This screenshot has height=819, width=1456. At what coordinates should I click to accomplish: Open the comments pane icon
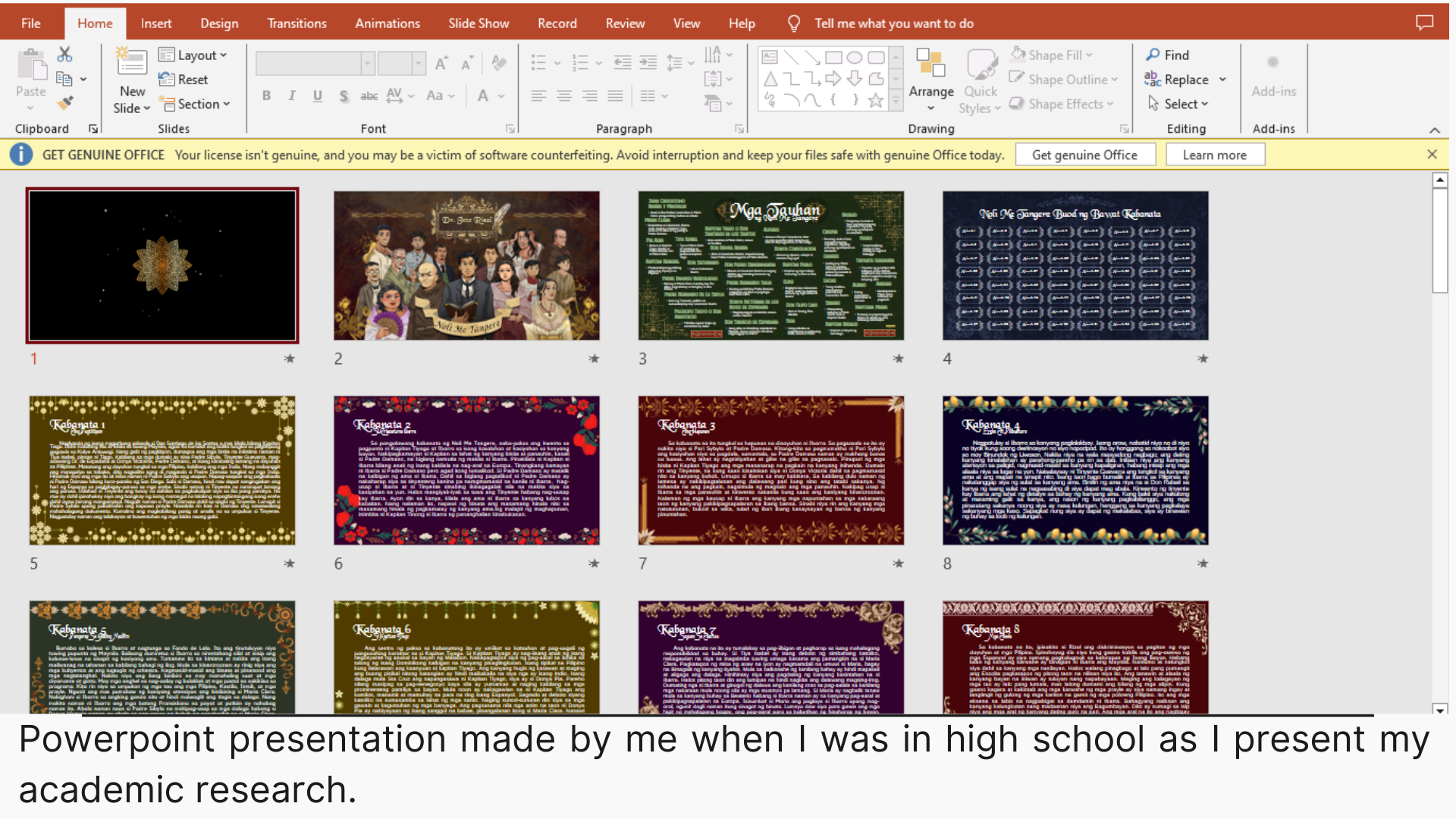1424,23
